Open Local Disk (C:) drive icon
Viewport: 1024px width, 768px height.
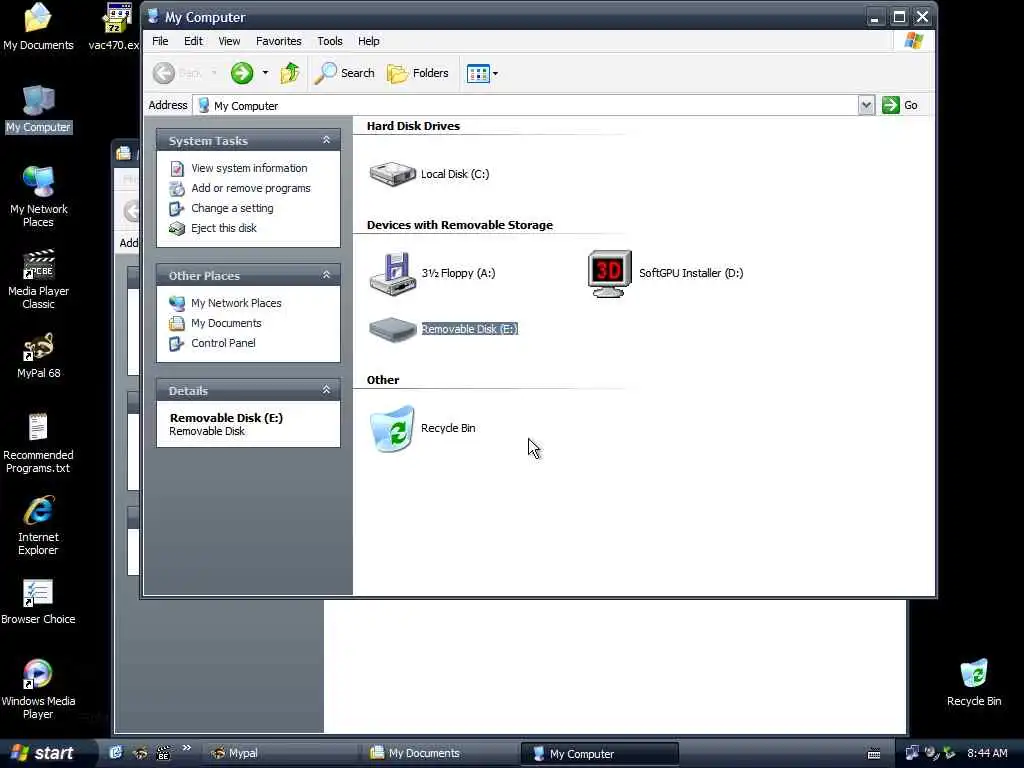[x=392, y=174]
